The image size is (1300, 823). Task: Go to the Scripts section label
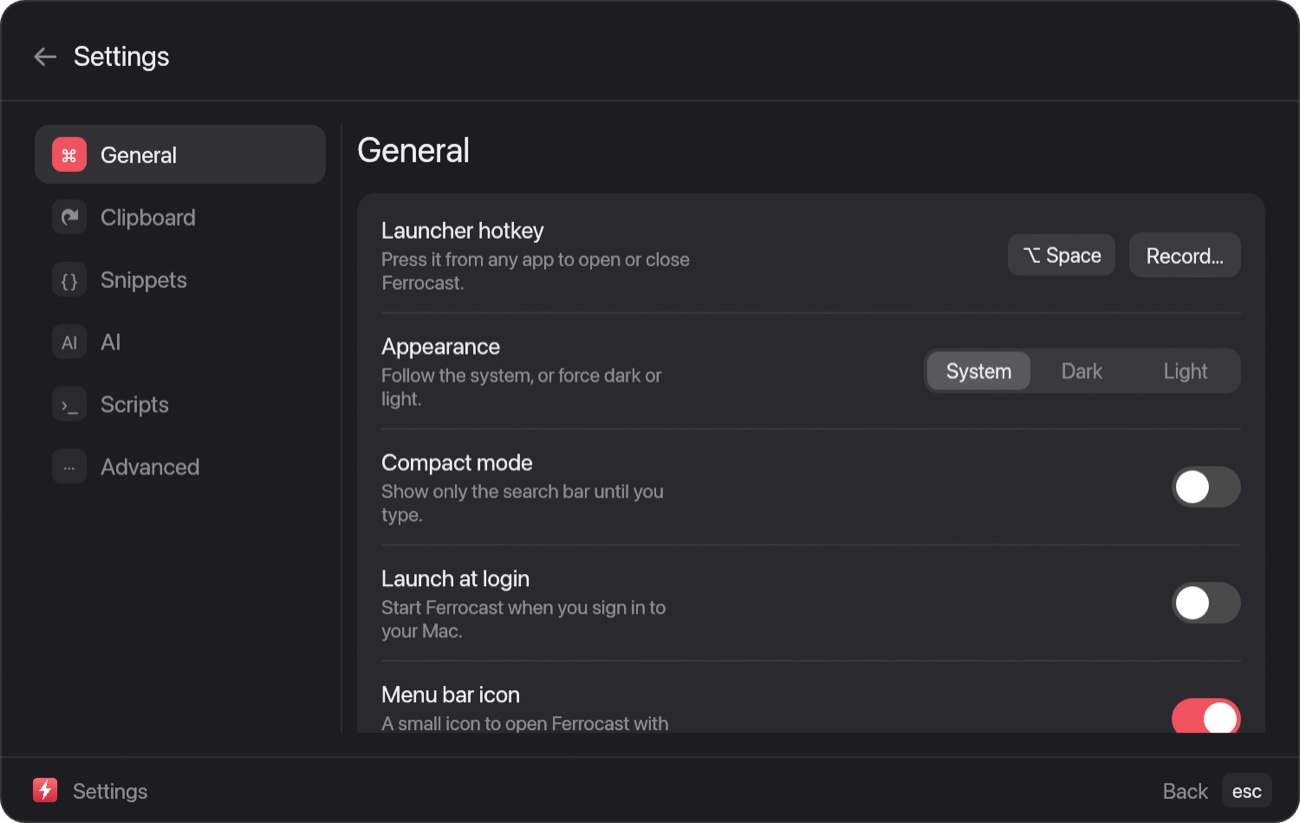pos(135,405)
